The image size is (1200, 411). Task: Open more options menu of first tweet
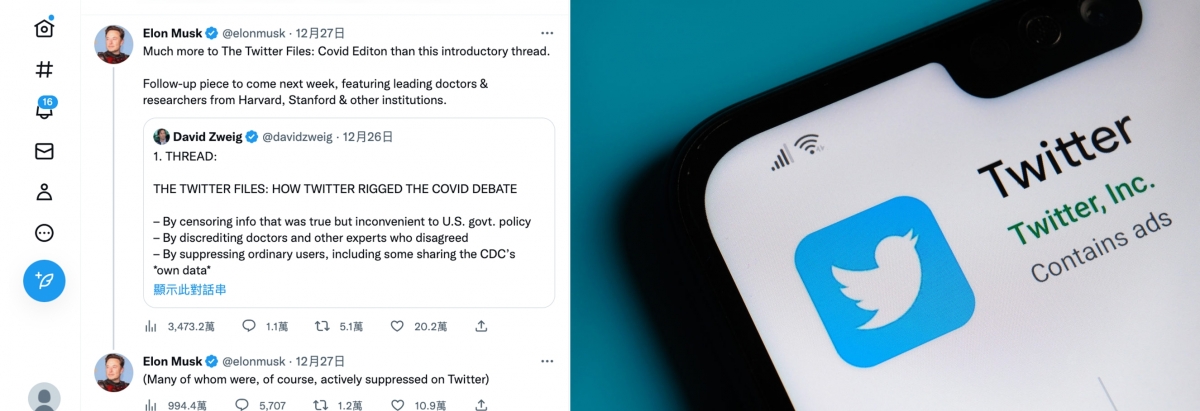[x=546, y=32]
